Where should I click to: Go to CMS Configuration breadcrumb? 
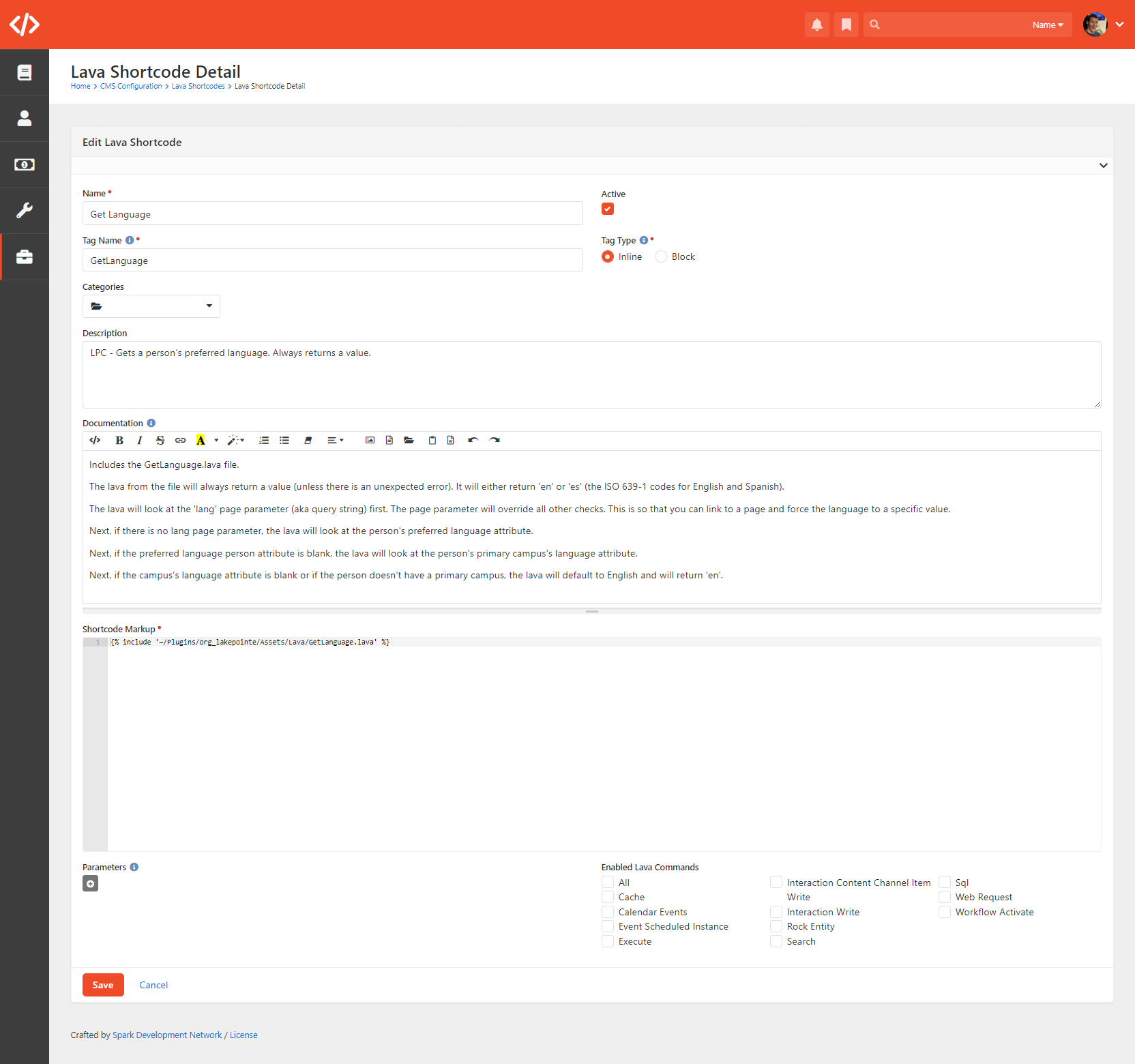coord(131,86)
